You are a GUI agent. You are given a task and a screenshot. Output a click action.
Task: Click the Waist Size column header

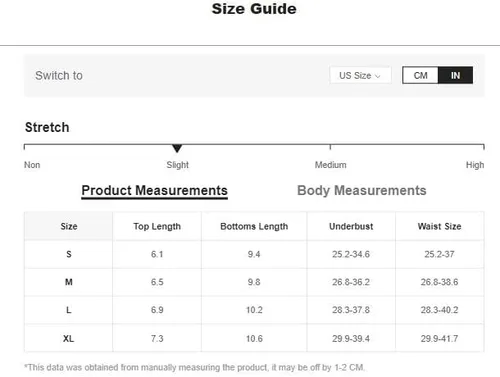(439, 226)
